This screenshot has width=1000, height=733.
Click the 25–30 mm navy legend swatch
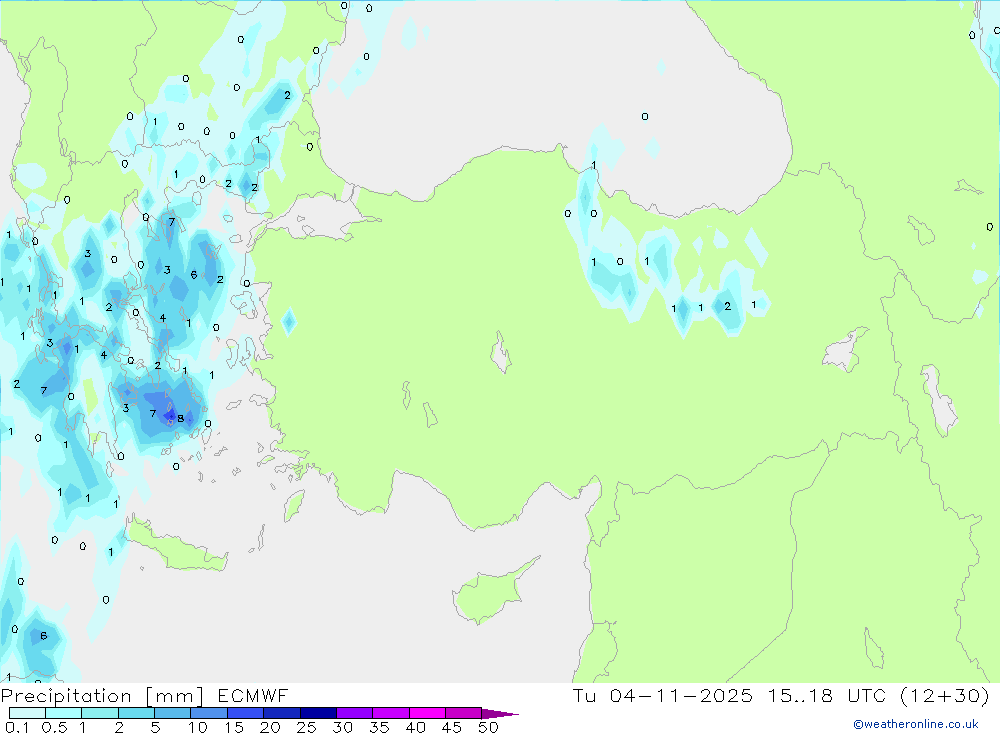click(x=318, y=713)
